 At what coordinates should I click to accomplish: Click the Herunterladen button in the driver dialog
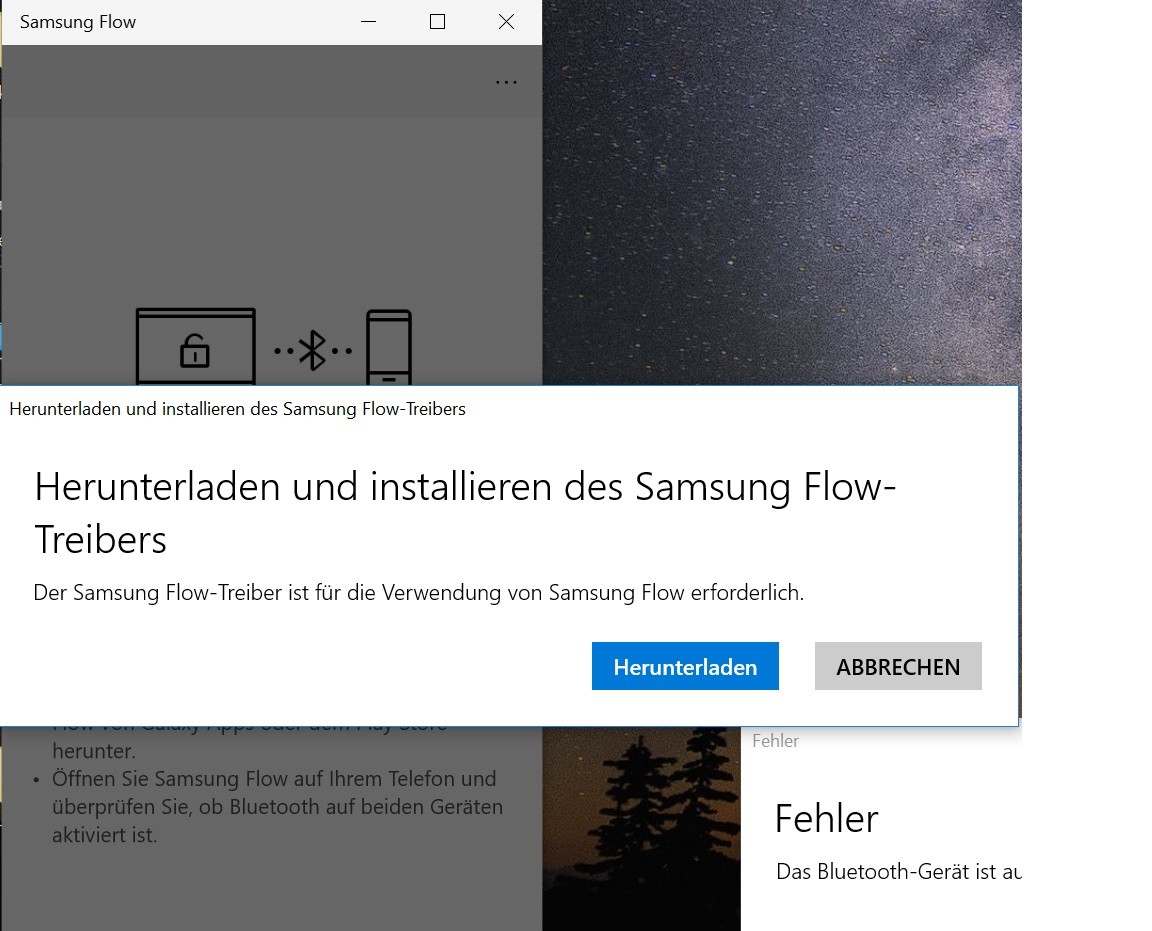click(685, 666)
